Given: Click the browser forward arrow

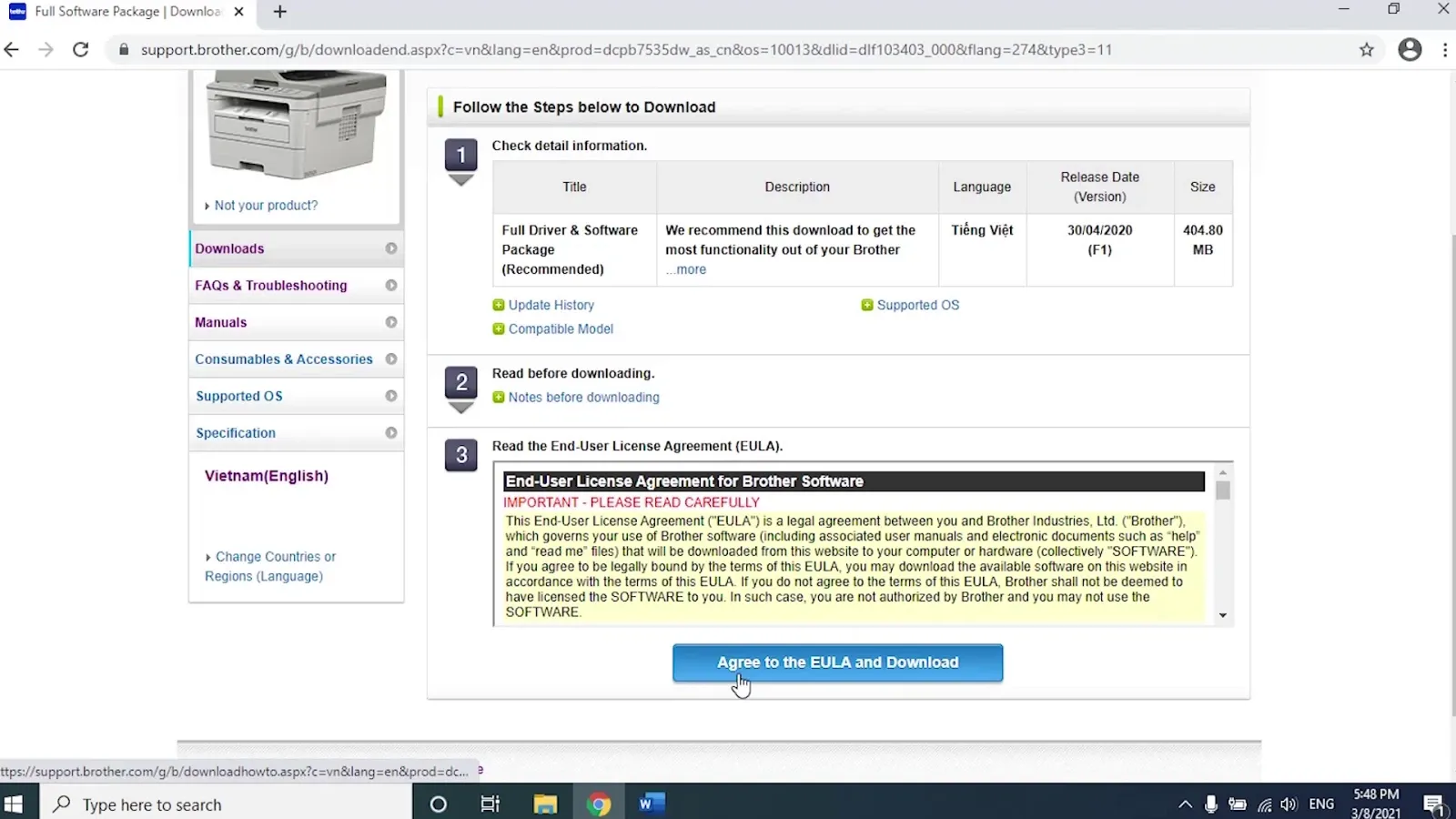Looking at the screenshot, I should click(45, 50).
